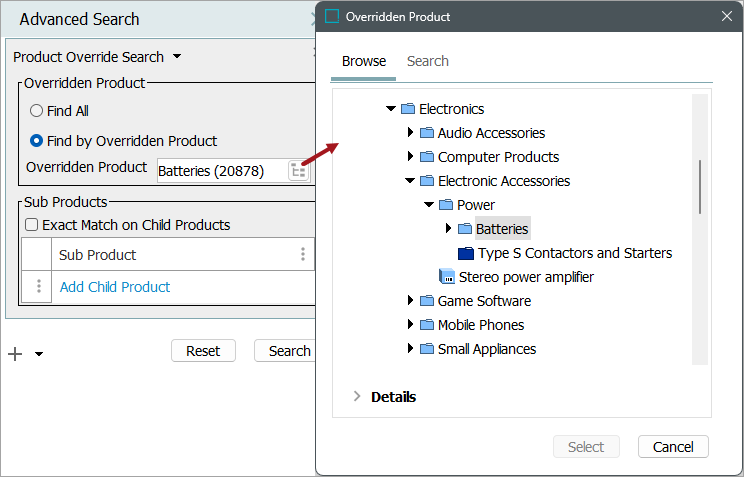Open the Product Override Search dropdown
This screenshot has width=744, height=477.
click(x=177, y=57)
